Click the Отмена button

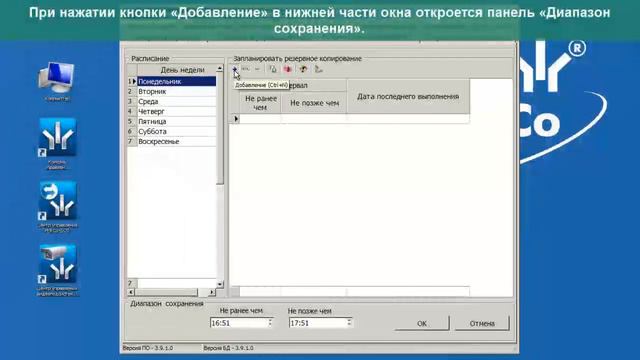[x=482, y=323]
